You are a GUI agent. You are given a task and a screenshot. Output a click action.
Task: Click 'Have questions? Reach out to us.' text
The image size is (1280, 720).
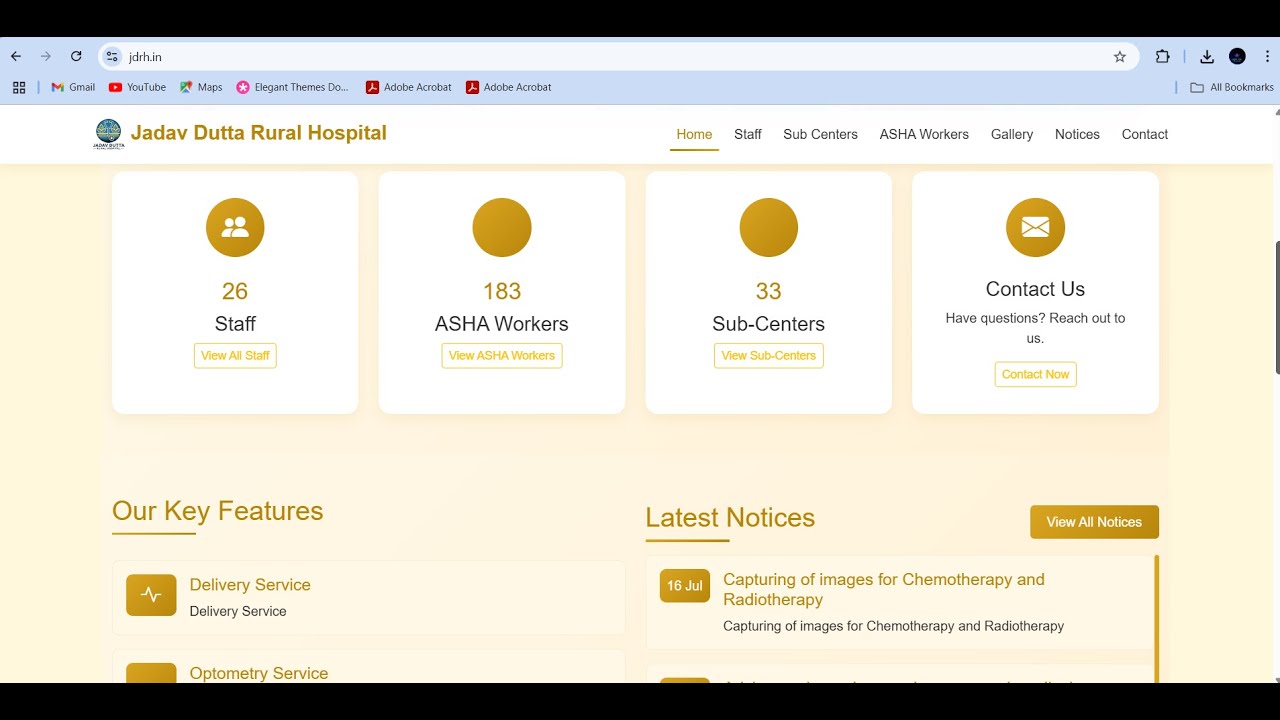click(x=1035, y=328)
